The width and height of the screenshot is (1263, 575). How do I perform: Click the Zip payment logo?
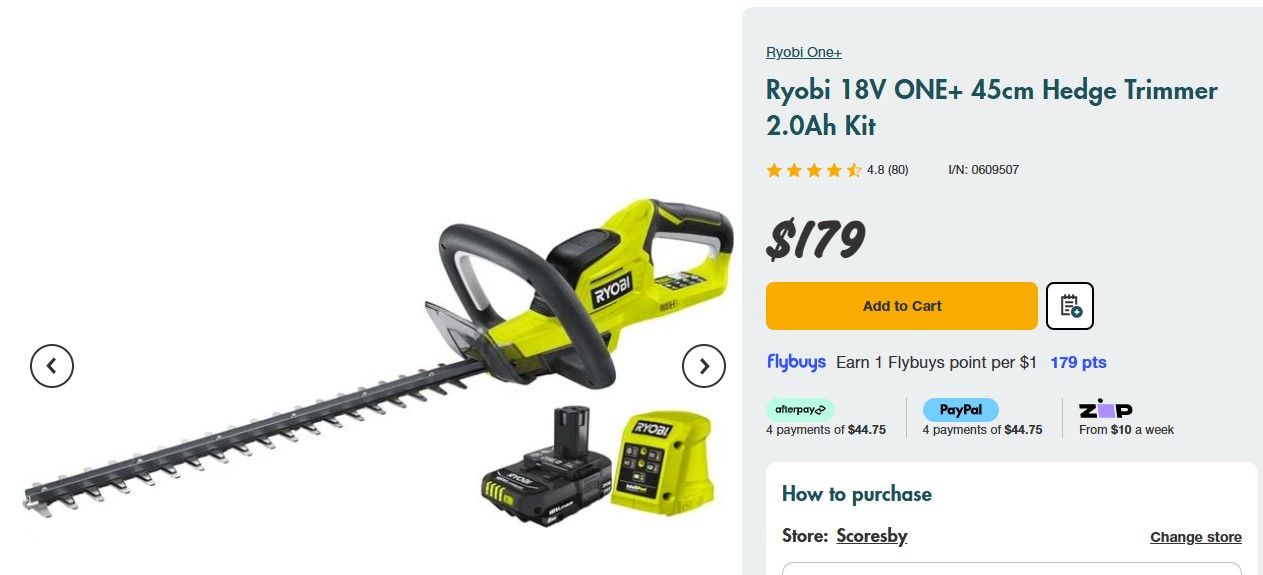1106,409
